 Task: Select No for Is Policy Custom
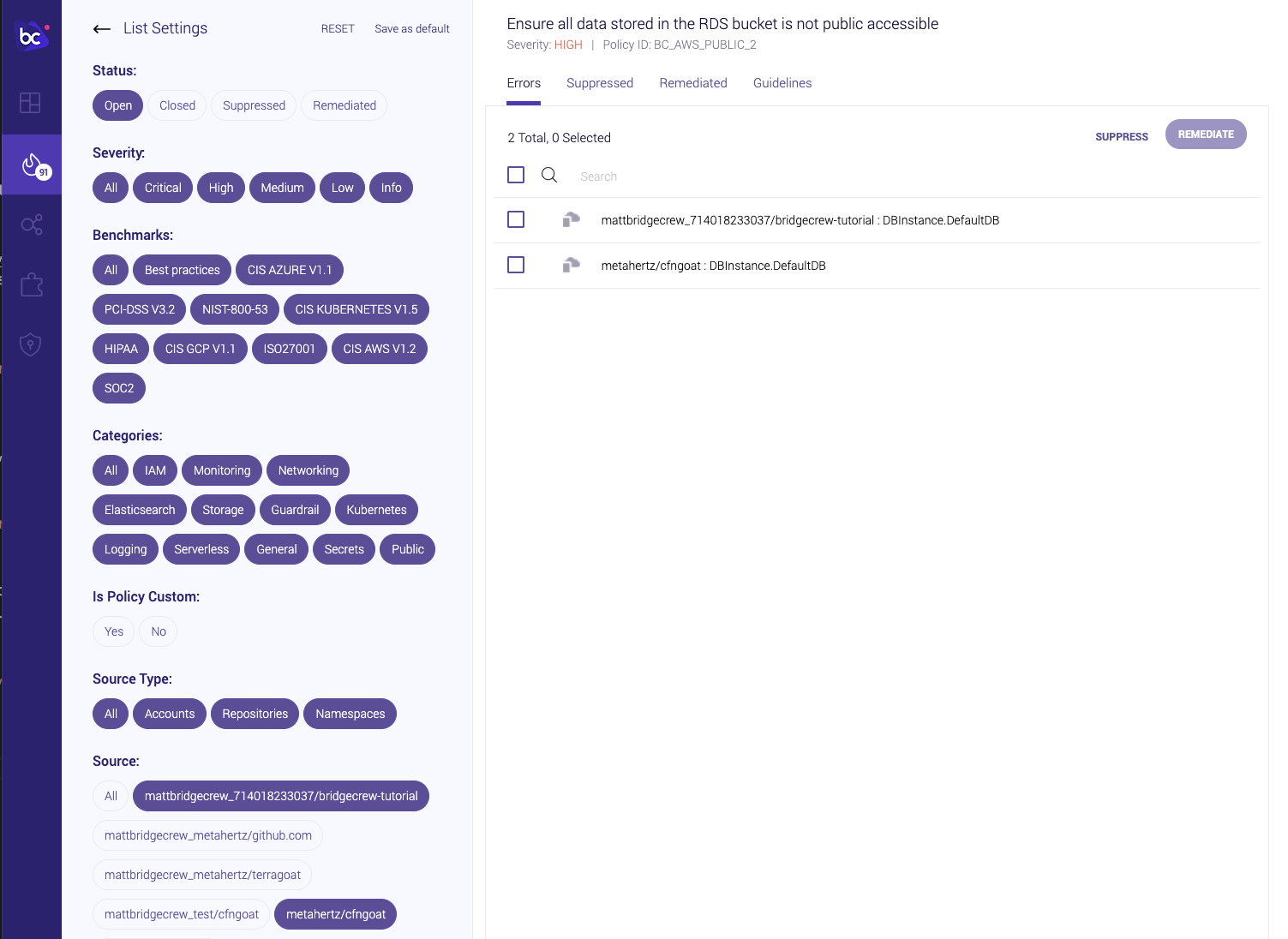click(x=159, y=631)
